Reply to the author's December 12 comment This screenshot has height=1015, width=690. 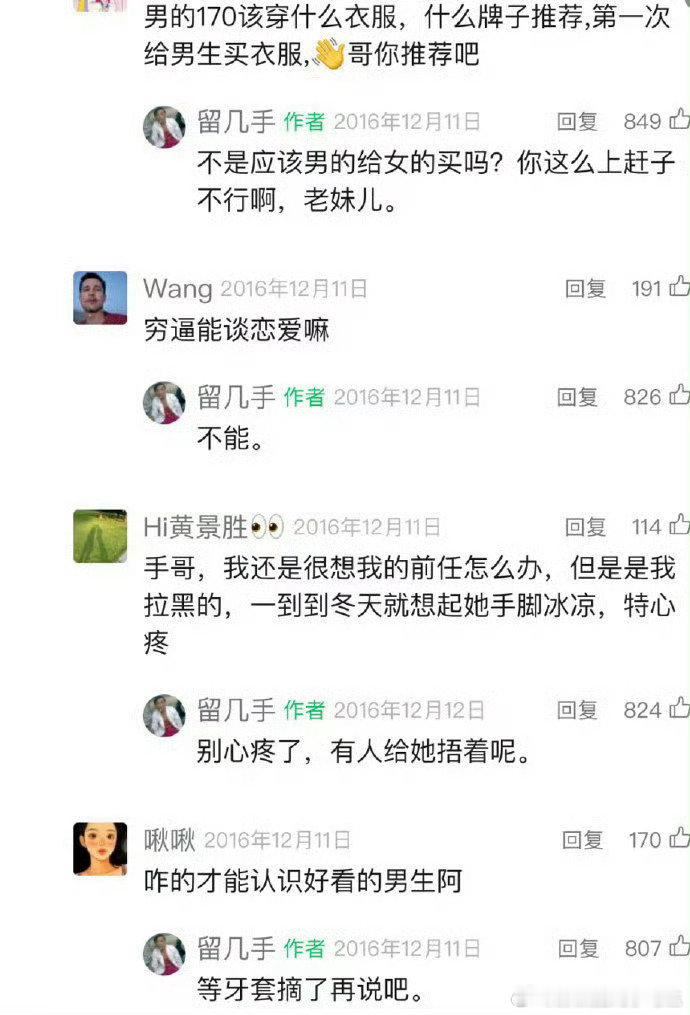(x=577, y=711)
